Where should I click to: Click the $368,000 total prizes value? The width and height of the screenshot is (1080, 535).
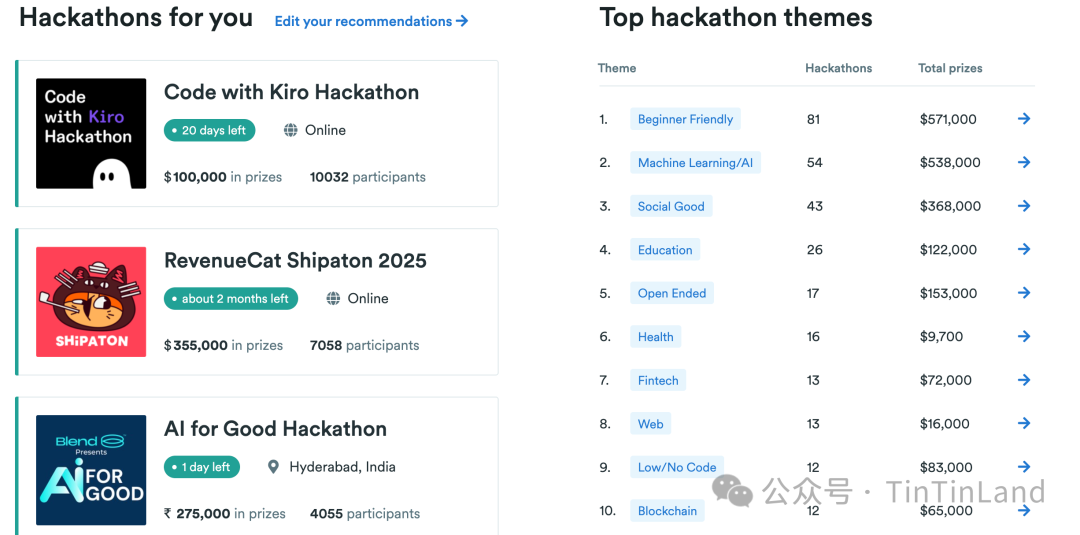(950, 206)
